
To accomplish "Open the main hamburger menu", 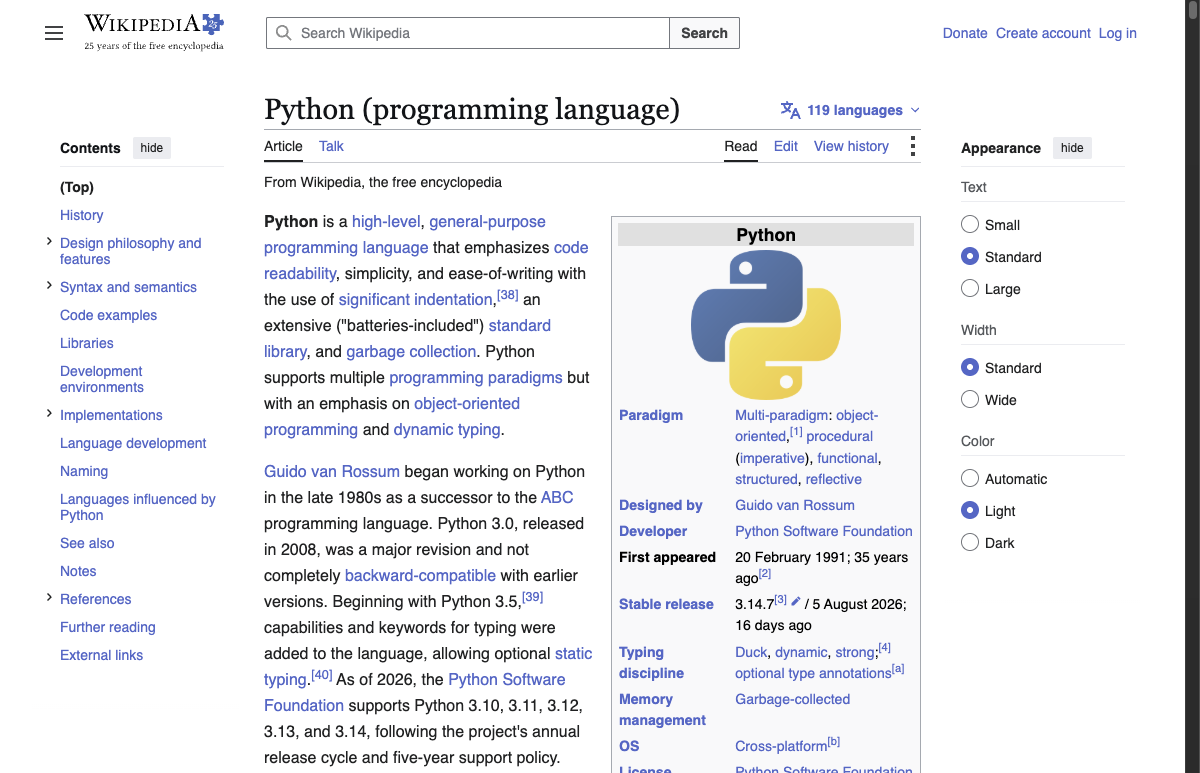I will click(x=54, y=33).
